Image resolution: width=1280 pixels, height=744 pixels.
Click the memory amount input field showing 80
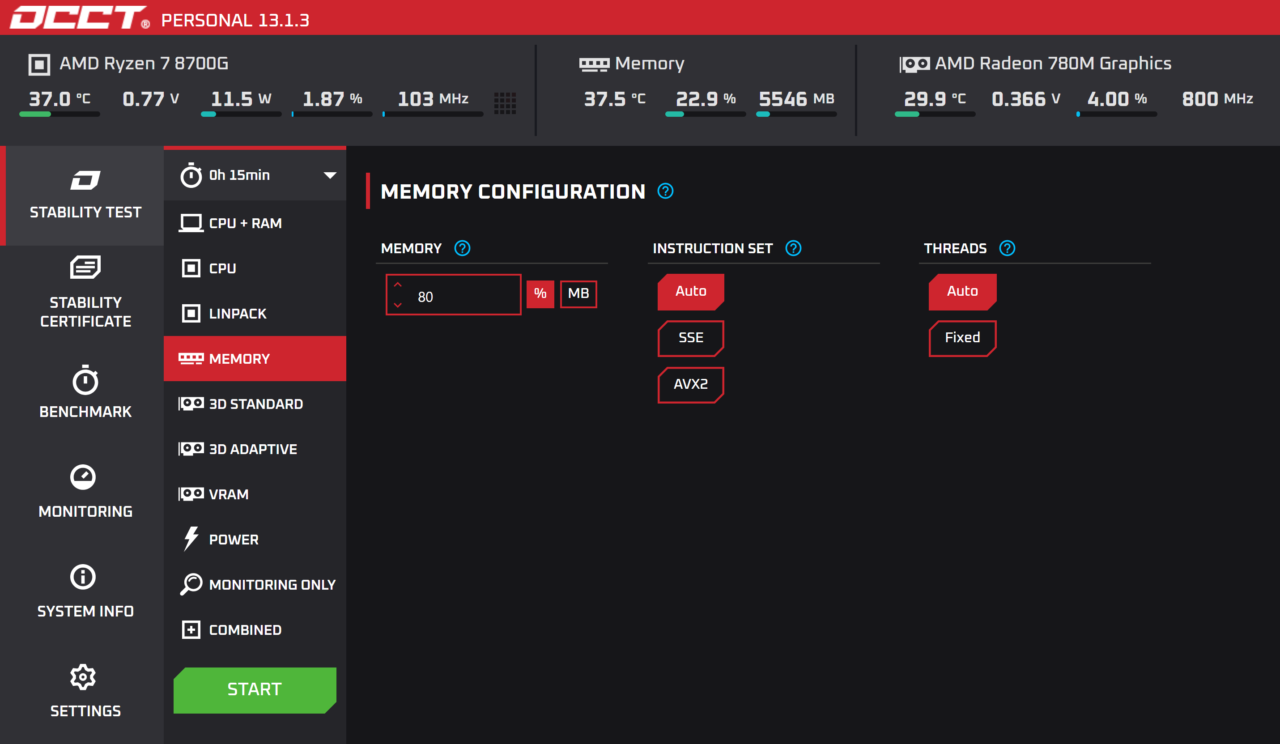coord(454,295)
